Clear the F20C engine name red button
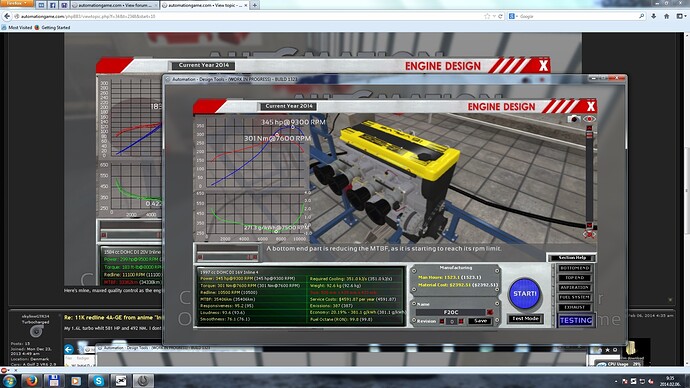Image resolution: width=690 pixels, height=388 pixels. pyautogui.click(x=489, y=312)
